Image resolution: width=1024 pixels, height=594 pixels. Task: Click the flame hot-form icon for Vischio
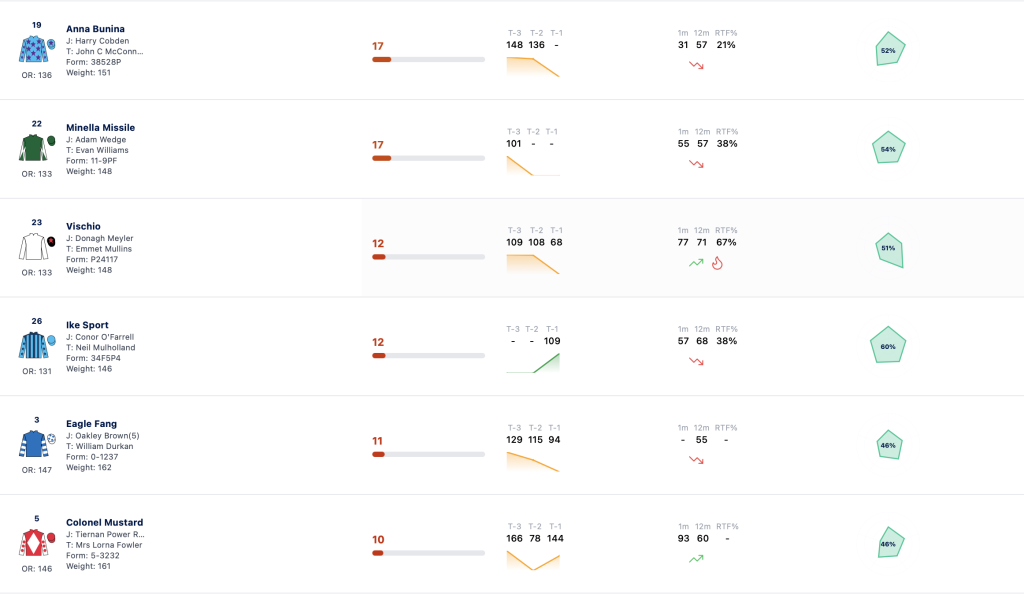tap(717, 263)
